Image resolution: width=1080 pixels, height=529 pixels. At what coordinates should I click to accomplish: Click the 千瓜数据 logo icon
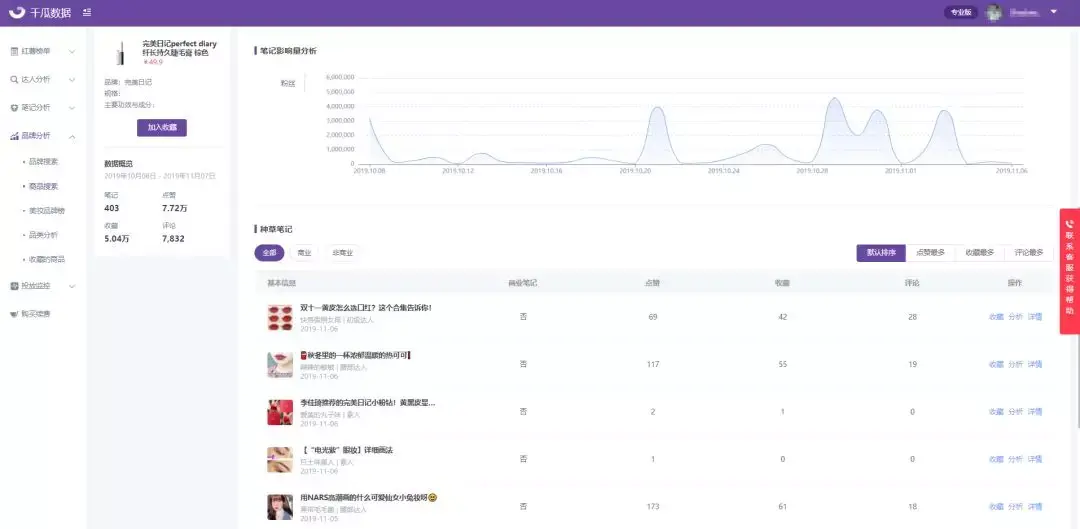pyautogui.click(x=16, y=12)
